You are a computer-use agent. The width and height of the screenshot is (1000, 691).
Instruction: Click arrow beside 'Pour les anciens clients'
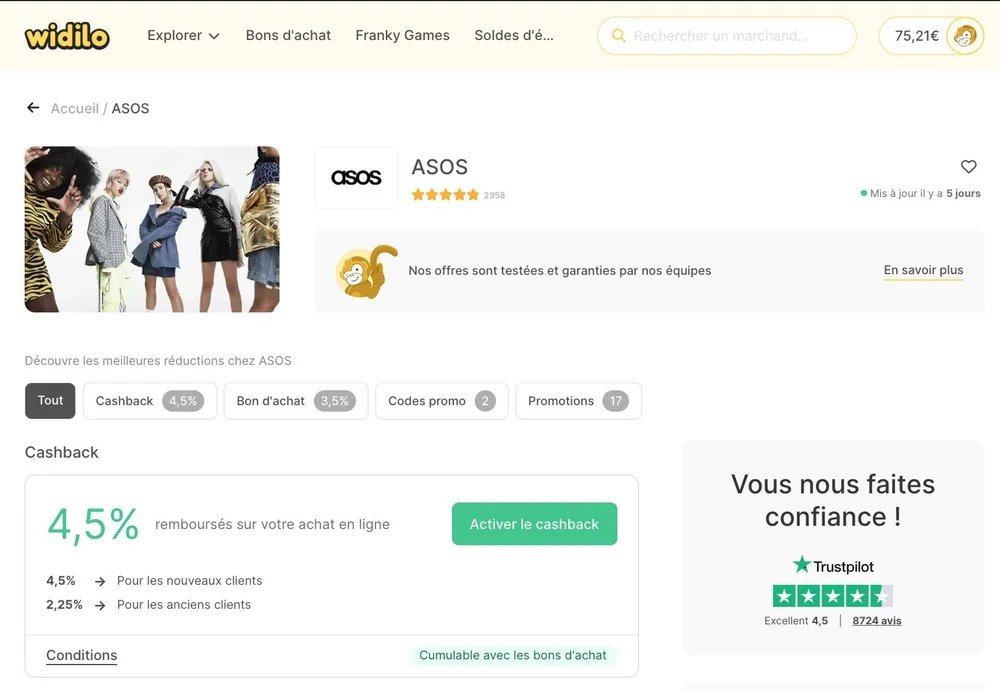pyautogui.click(x=100, y=605)
